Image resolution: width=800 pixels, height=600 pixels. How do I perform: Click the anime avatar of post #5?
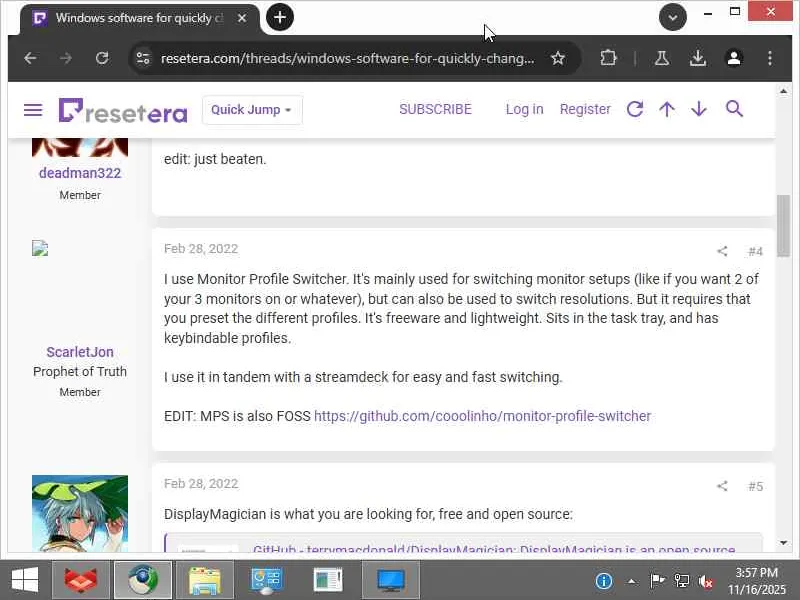click(x=80, y=513)
